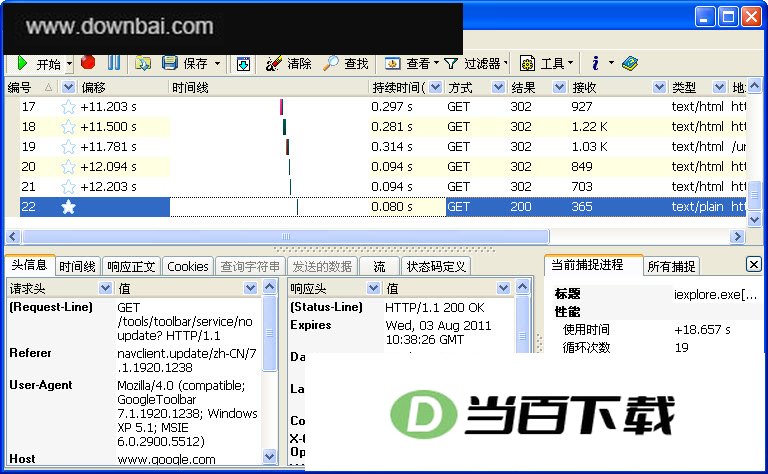Open dropdown on response 值 column header
The height and width of the screenshot is (474, 768).
[503, 287]
